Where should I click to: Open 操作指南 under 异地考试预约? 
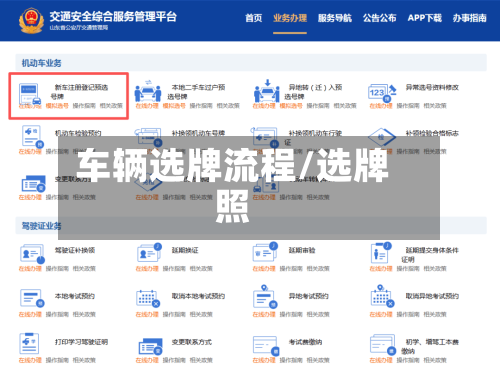point(291,314)
